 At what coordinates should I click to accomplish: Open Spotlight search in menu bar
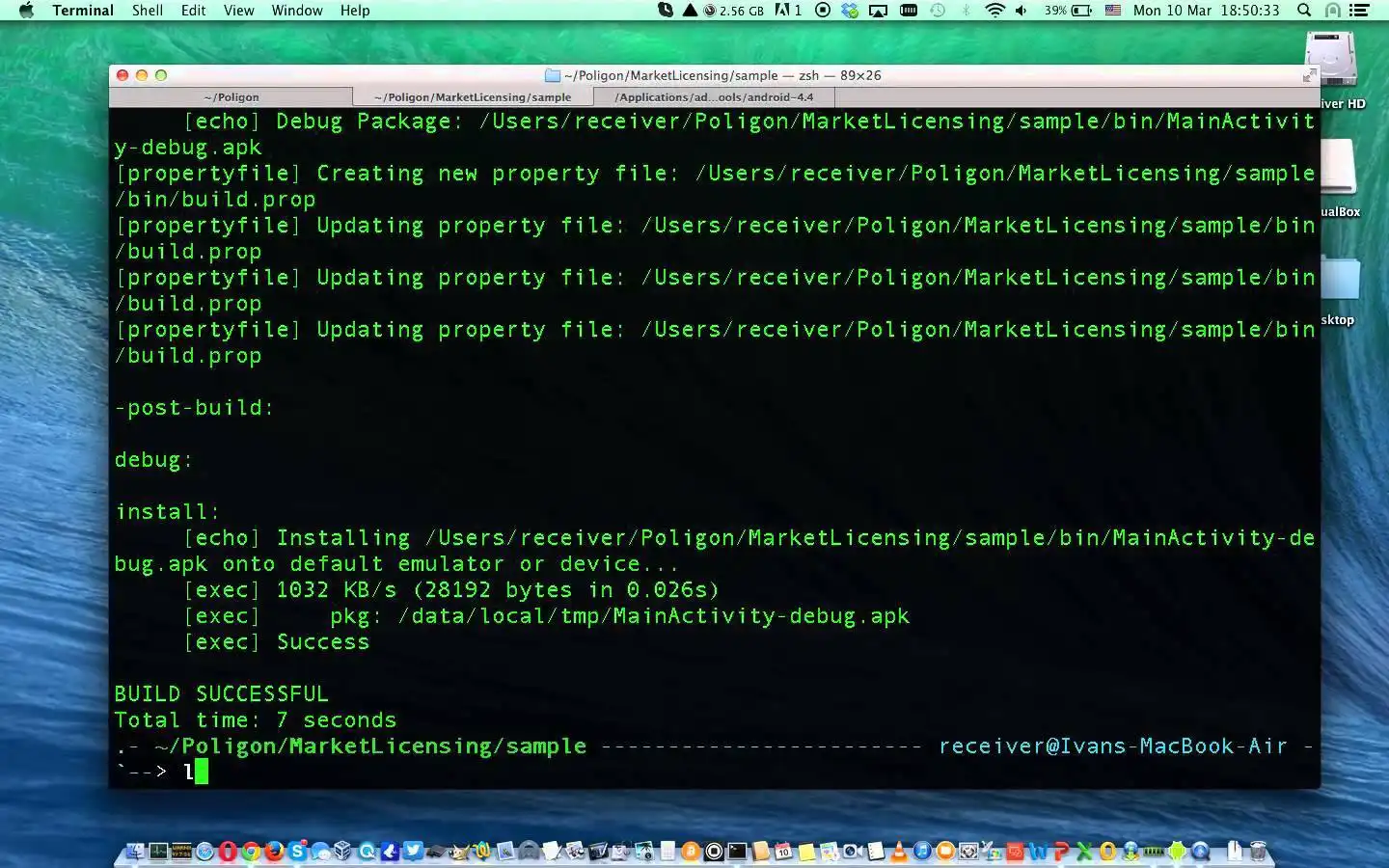pyautogui.click(x=1304, y=11)
